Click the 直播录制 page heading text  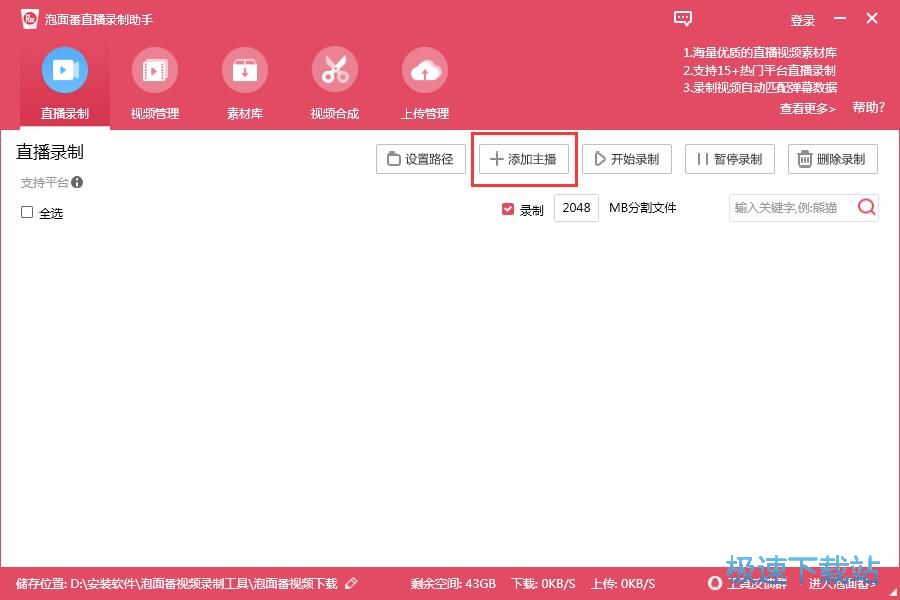50,152
